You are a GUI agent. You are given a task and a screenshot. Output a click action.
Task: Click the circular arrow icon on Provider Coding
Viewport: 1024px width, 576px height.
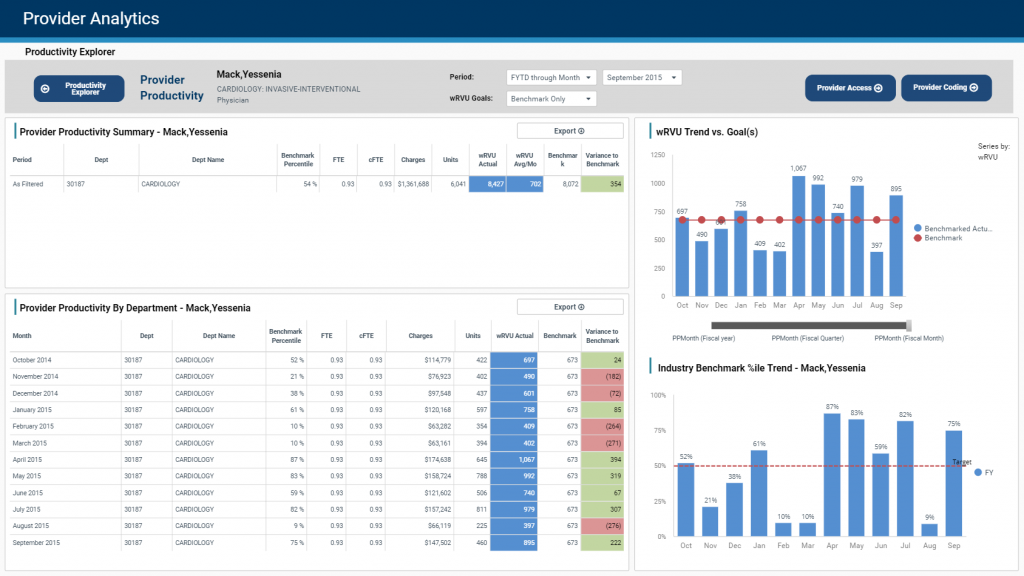click(x=975, y=88)
